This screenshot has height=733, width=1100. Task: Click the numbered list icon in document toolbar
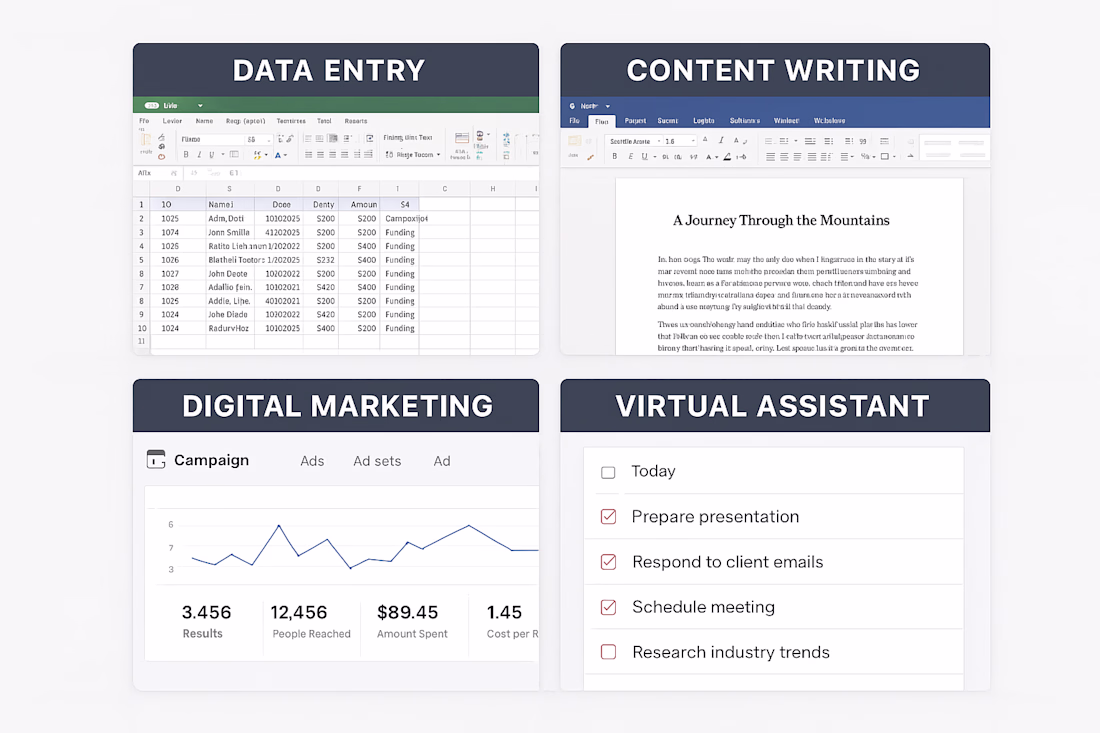tap(784, 141)
